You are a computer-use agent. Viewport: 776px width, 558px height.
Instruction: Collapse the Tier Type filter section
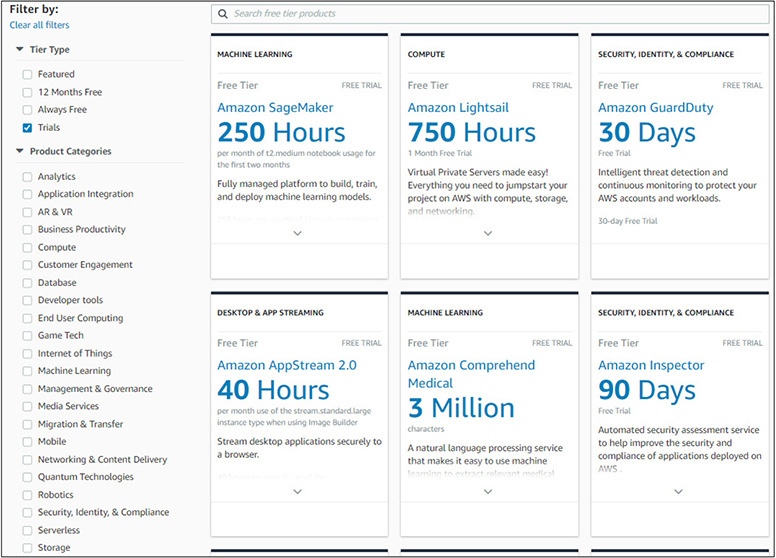pyautogui.click(x=20, y=50)
